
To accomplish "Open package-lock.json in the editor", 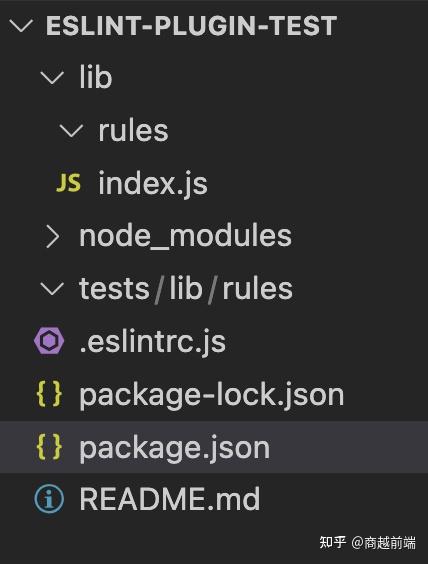I will [x=211, y=395].
